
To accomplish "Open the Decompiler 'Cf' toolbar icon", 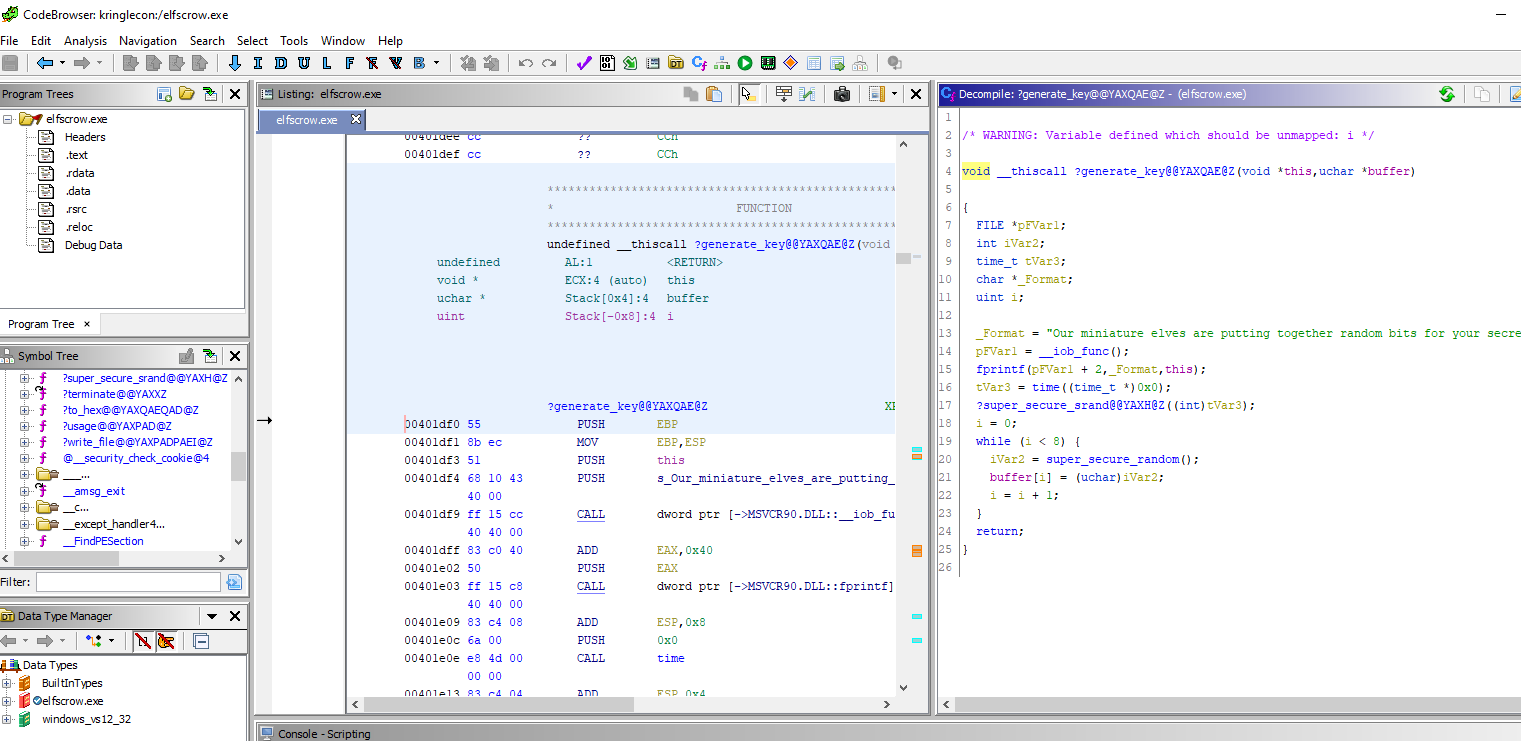I will coord(700,63).
